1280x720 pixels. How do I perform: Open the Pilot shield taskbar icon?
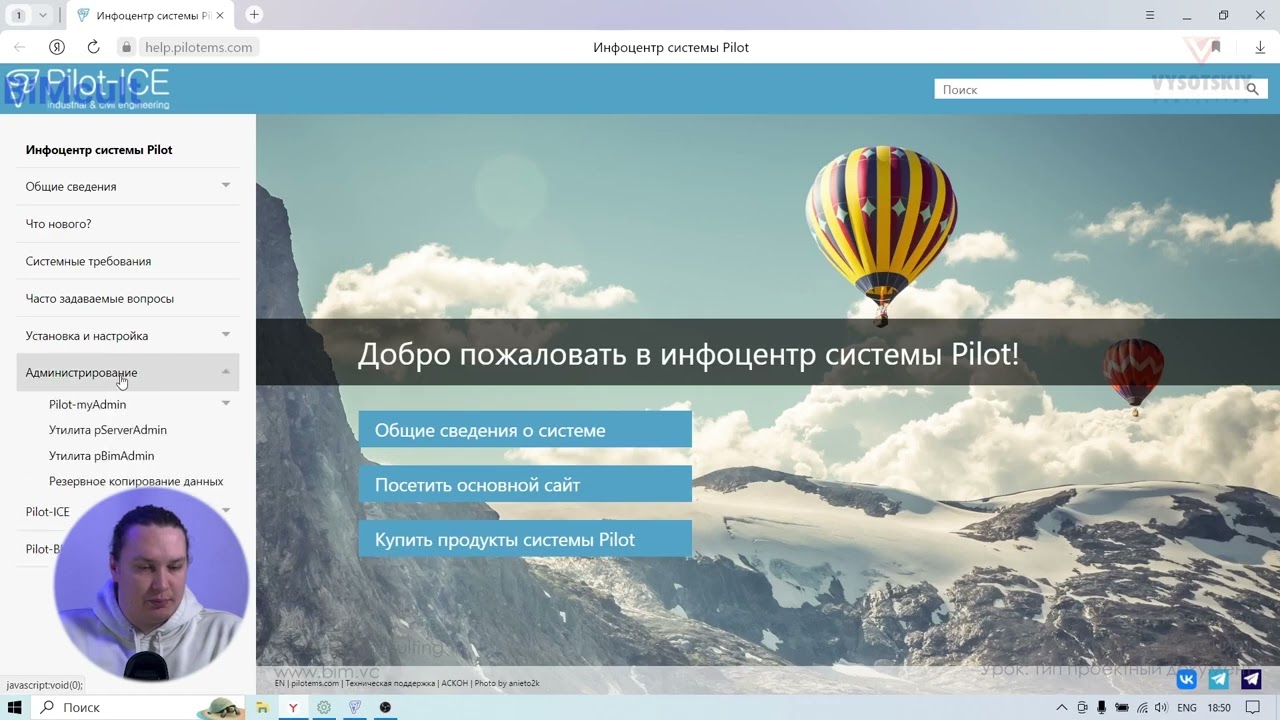click(354, 707)
